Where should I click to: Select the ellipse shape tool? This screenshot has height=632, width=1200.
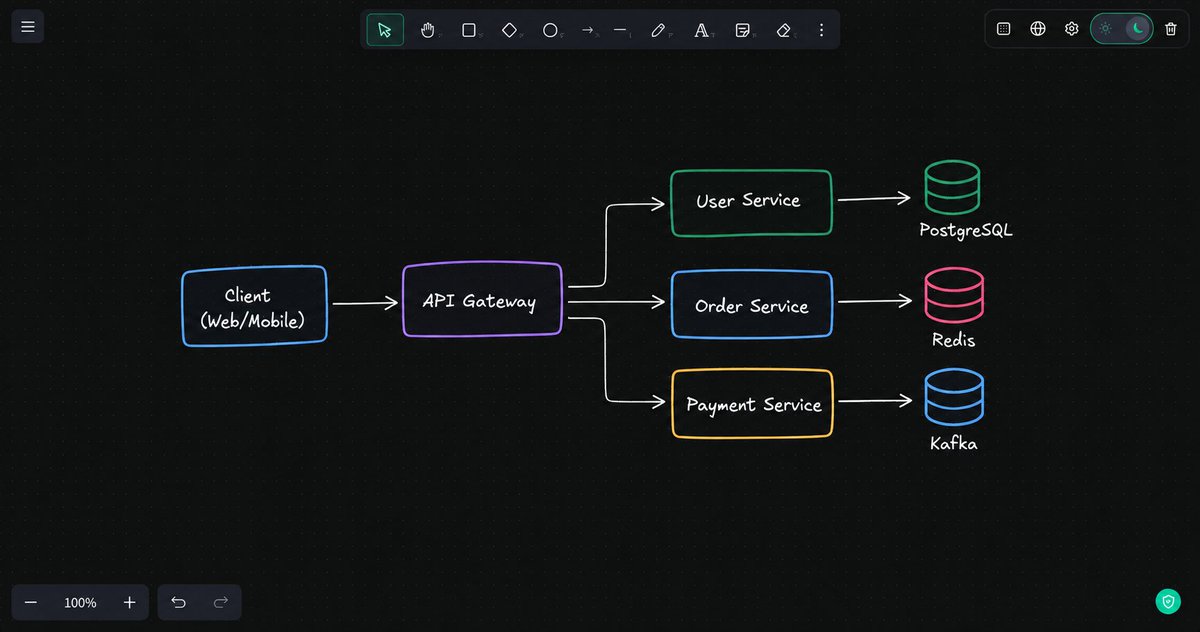point(550,30)
